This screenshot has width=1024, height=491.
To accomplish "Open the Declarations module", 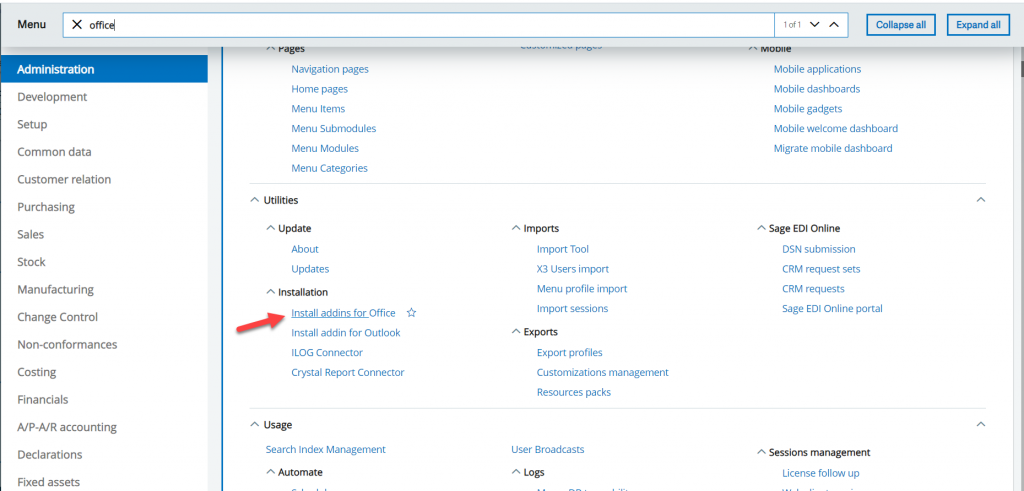I will (x=50, y=454).
